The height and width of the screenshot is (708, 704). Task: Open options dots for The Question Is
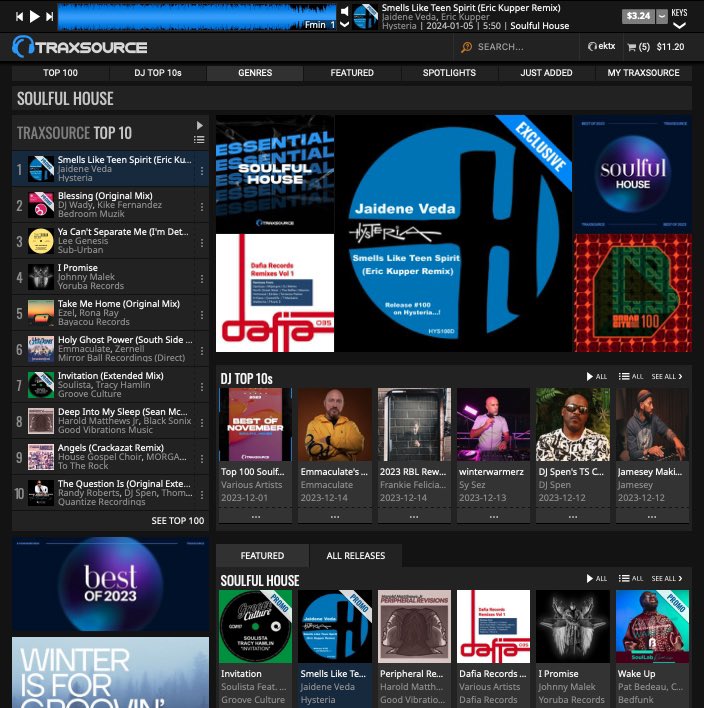coord(201,495)
